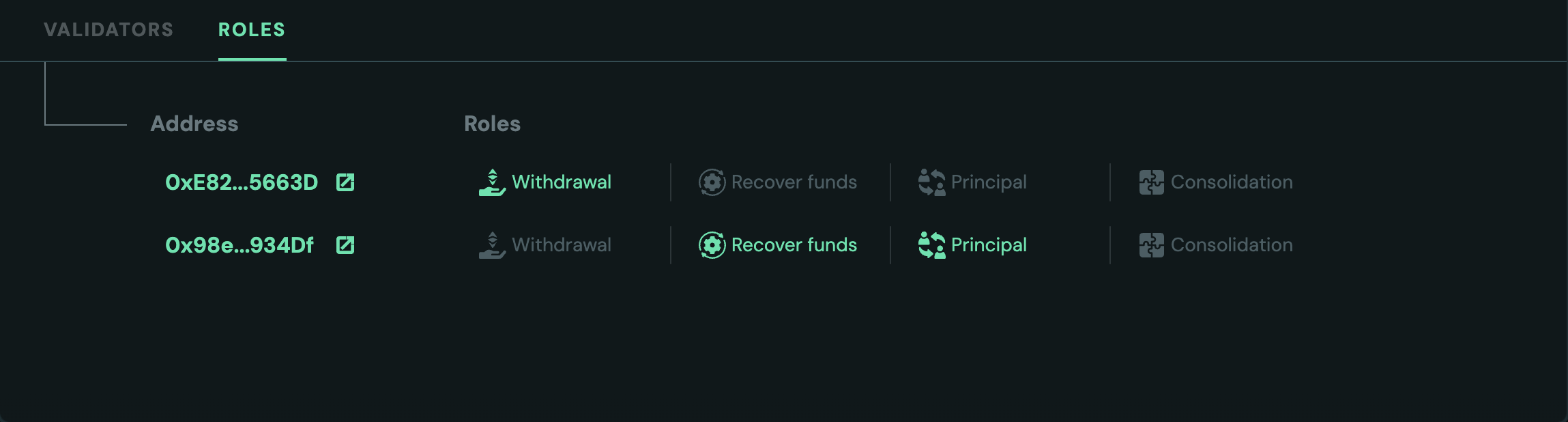Click the Consolidation label for 0xE82...5663D

[1232, 182]
